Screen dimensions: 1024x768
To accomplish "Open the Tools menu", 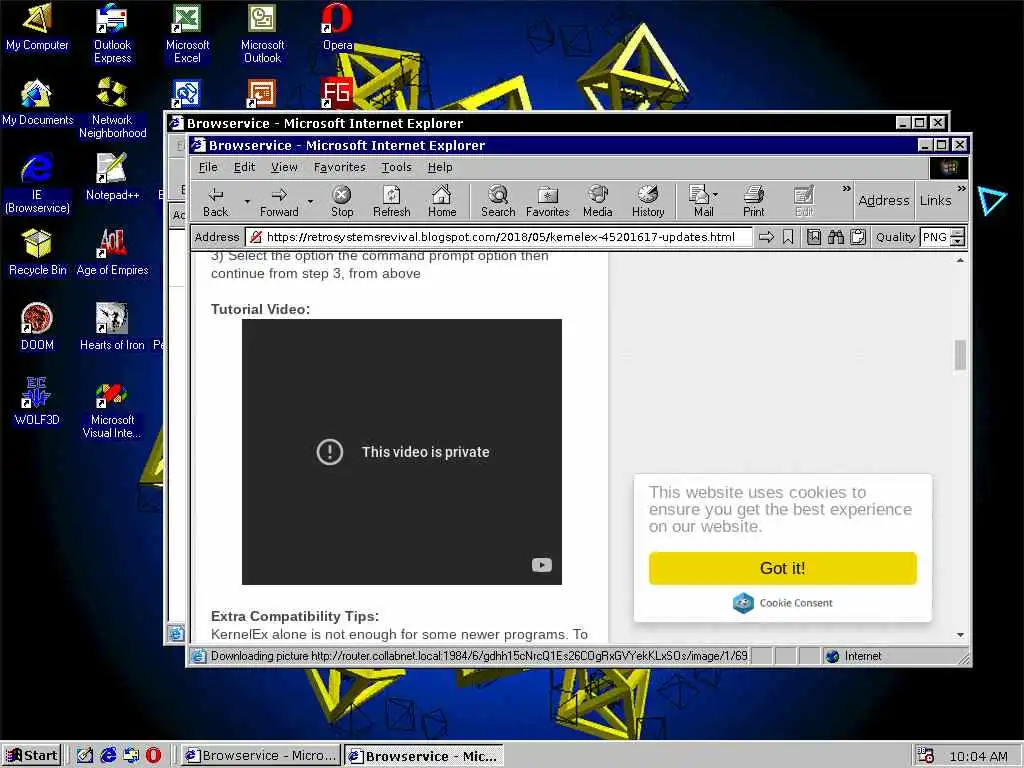I will (x=396, y=167).
